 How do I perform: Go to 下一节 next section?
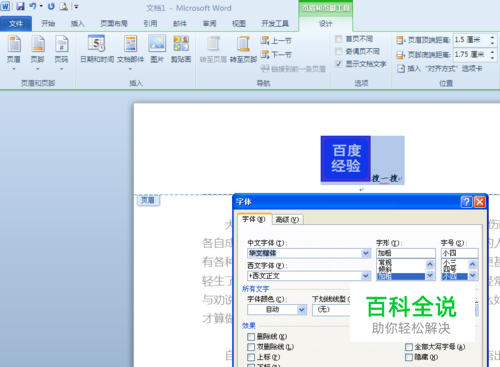[276, 54]
